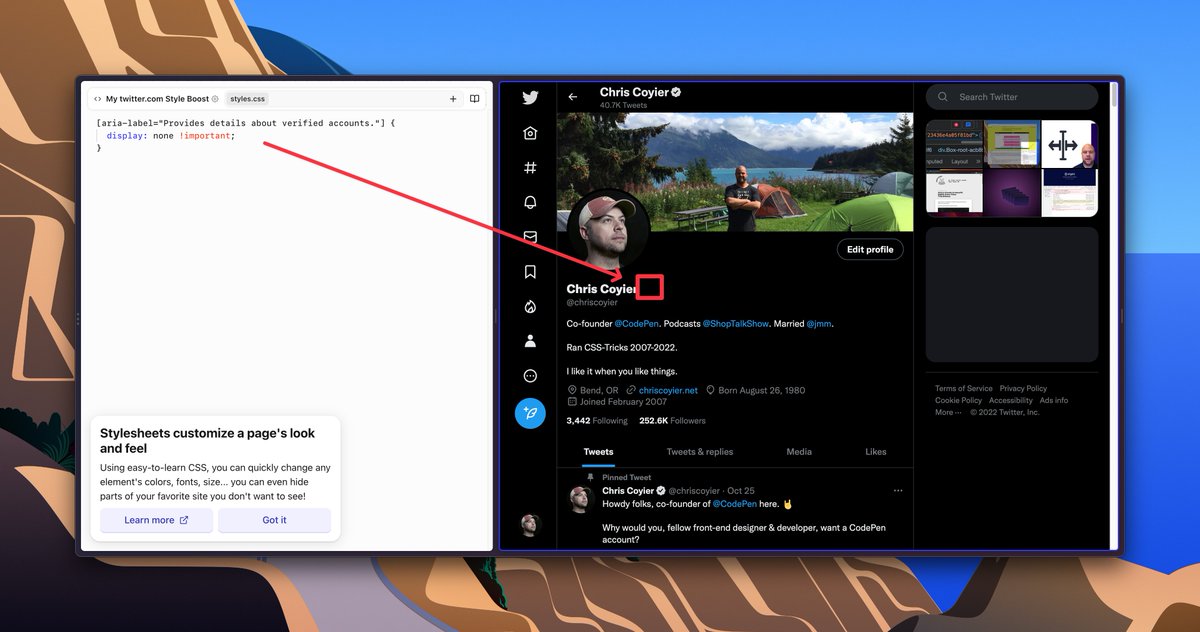Open the Profile person icon
This screenshot has width=1200, height=632.
click(530, 341)
